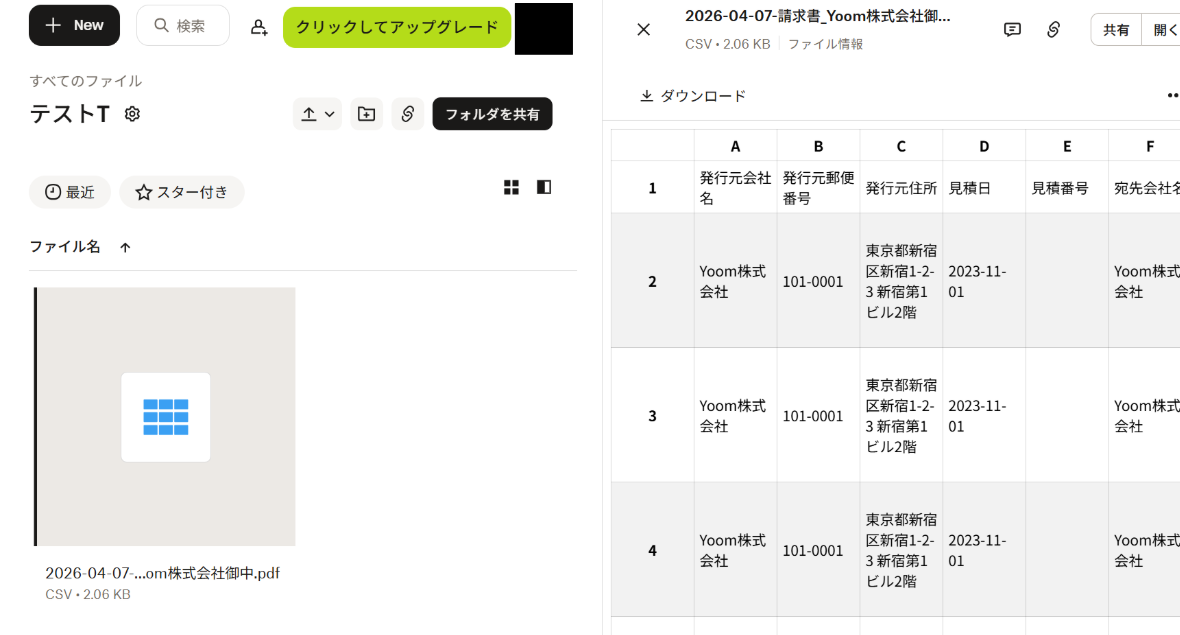Viewport: 1180px width, 635px height.
Task: Open comments panel icon in preview
Action: (x=1012, y=30)
